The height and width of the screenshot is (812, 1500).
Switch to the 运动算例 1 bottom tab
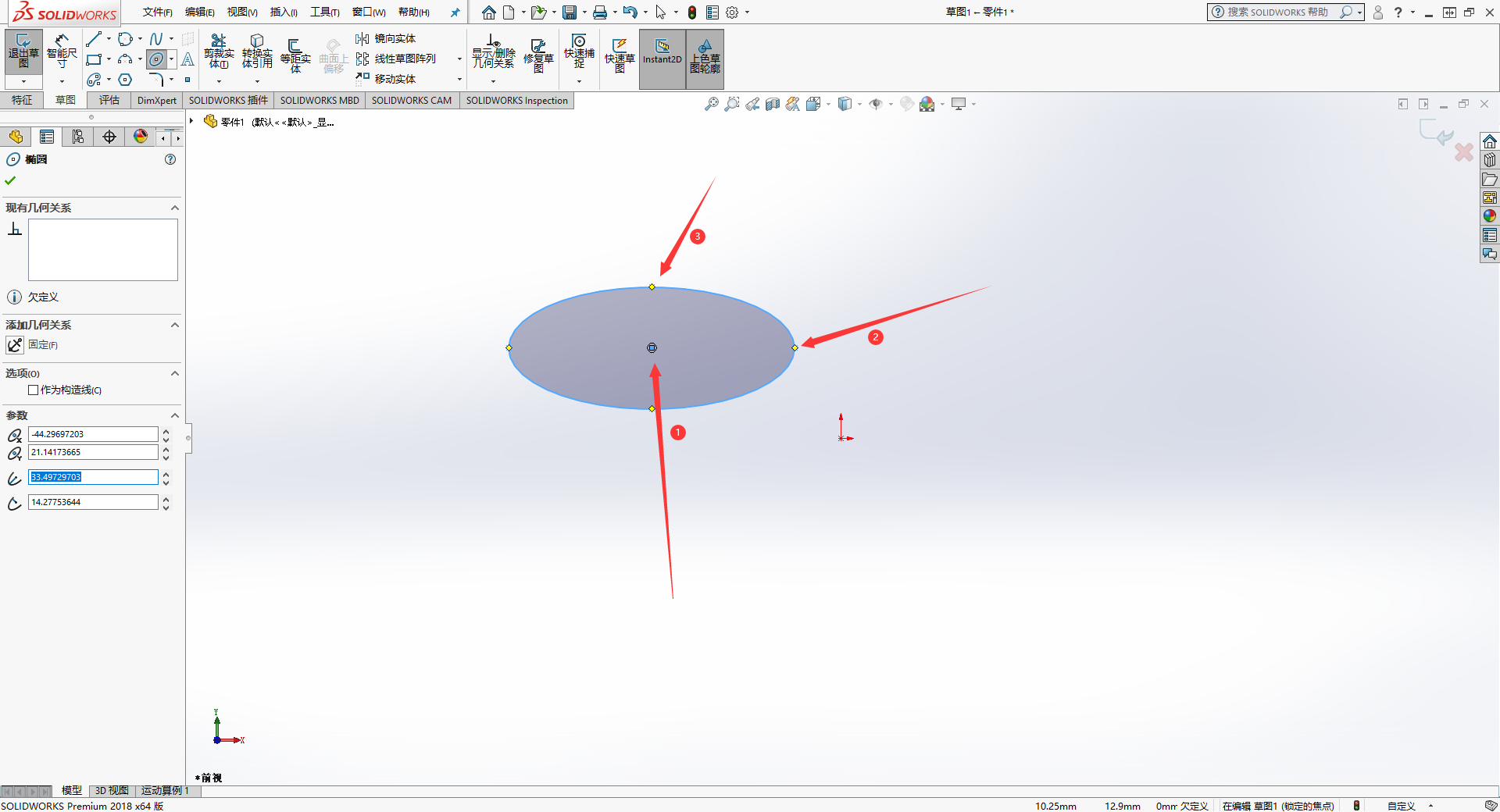(165, 791)
